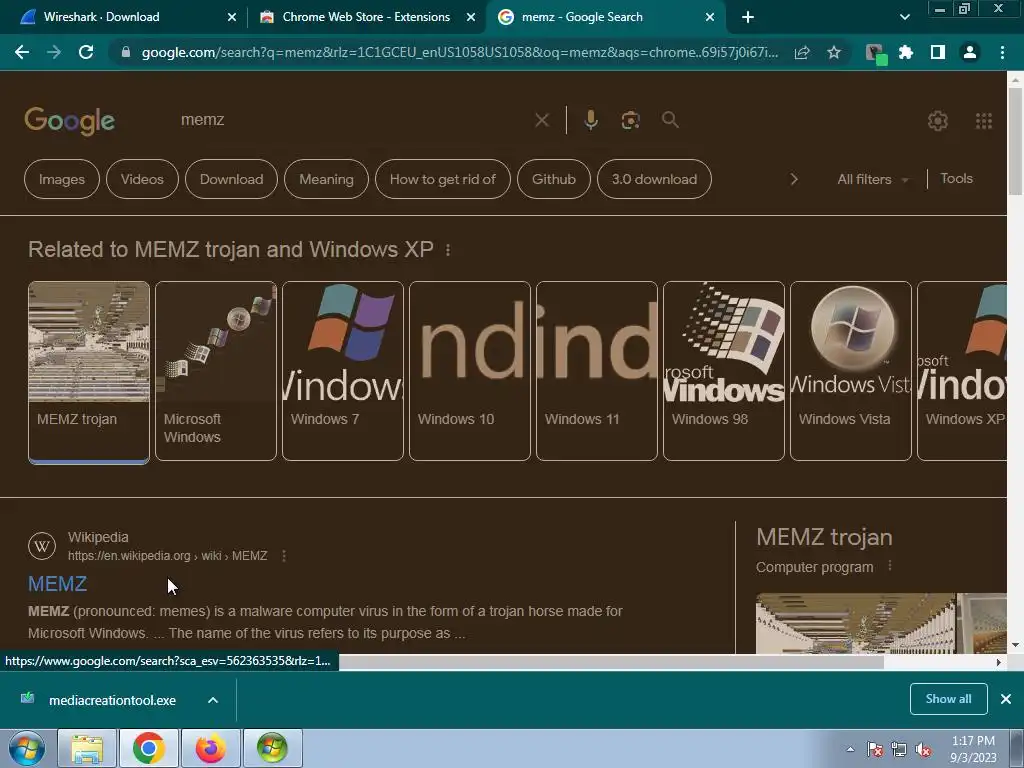Filter results by Images
Image resolution: width=1024 pixels, height=768 pixels.
pyautogui.click(x=62, y=179)
